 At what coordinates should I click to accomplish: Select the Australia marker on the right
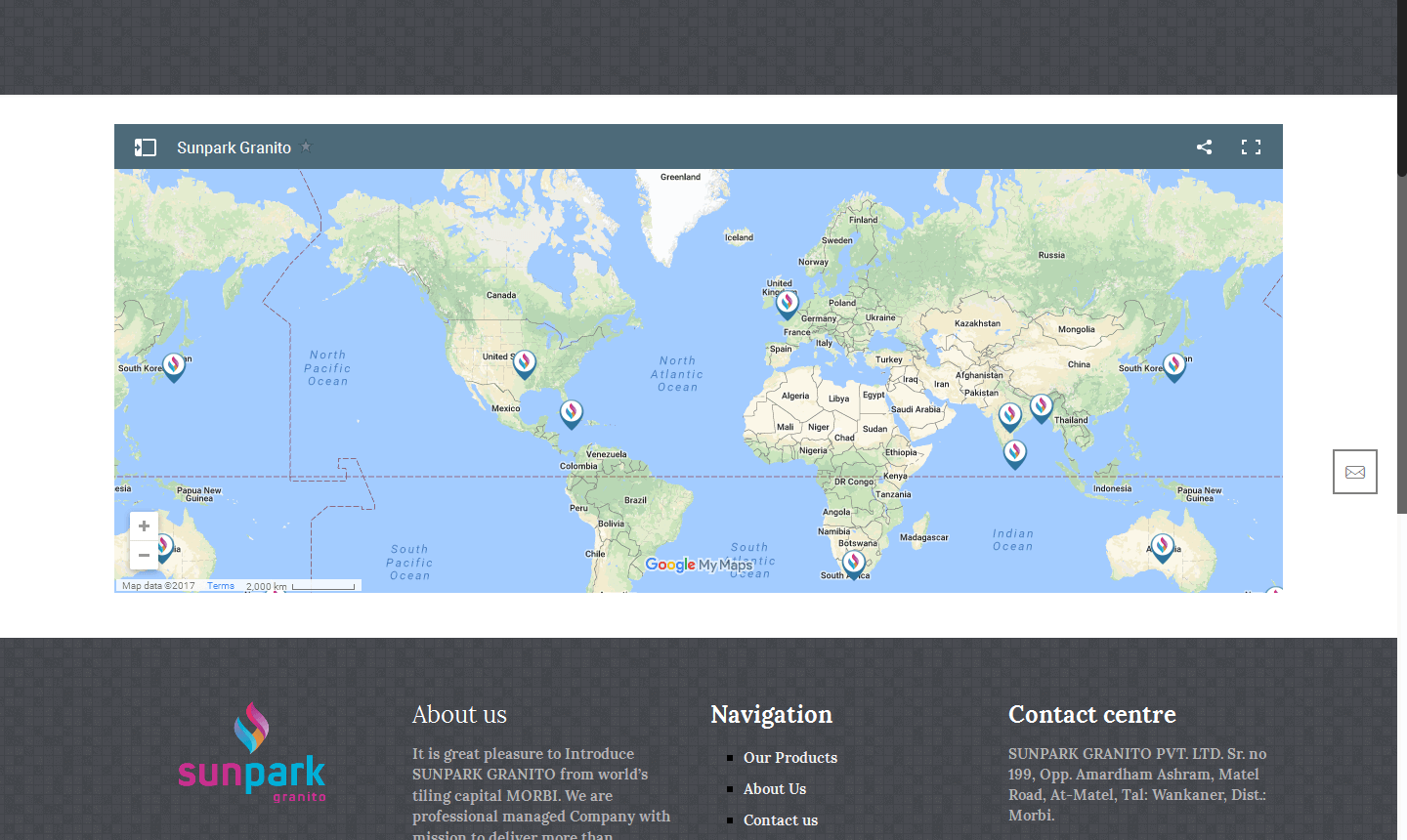click(1162, 548)
